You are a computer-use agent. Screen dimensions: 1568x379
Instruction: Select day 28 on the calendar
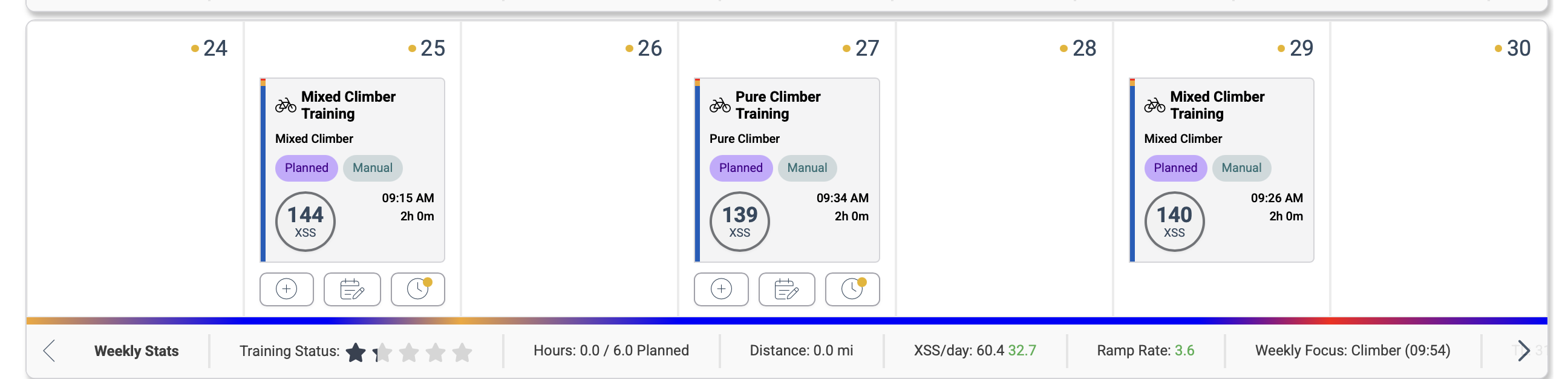pos(1083,48)
